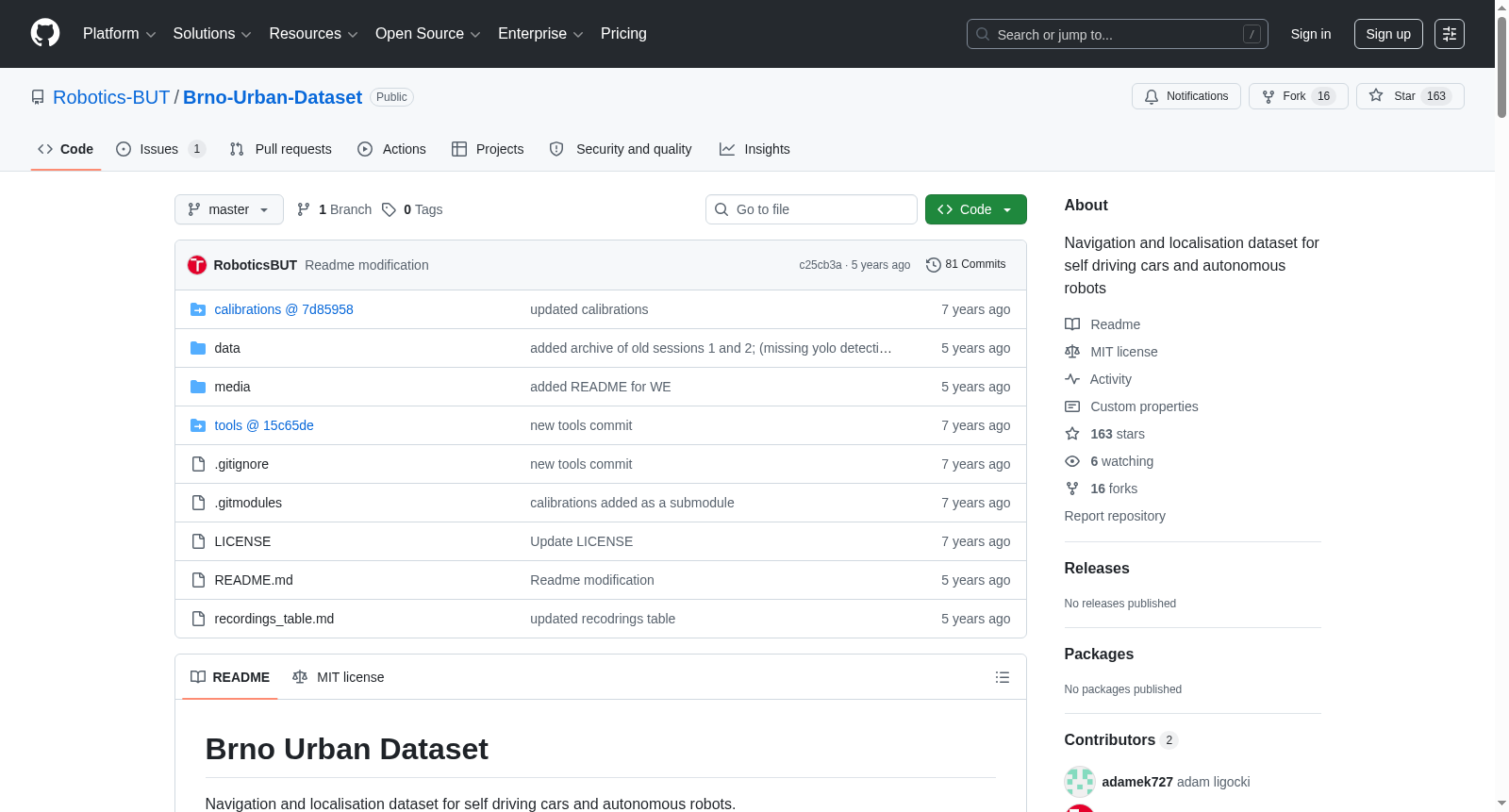The width and height of the screenshot is (1509, 812).
Task: Click the c25cb3a commit hash
Action: tap(821, 265)
